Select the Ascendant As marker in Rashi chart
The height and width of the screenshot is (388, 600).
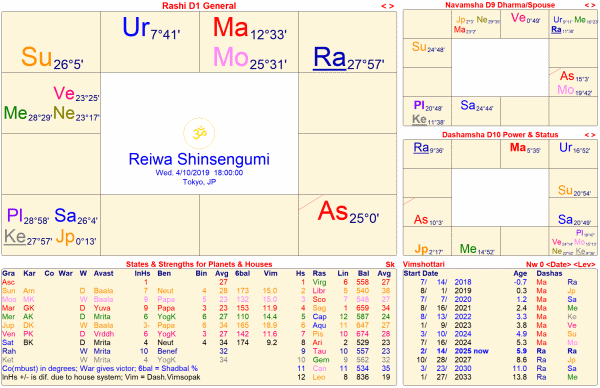pyautogui.click(x=333, y=211)
